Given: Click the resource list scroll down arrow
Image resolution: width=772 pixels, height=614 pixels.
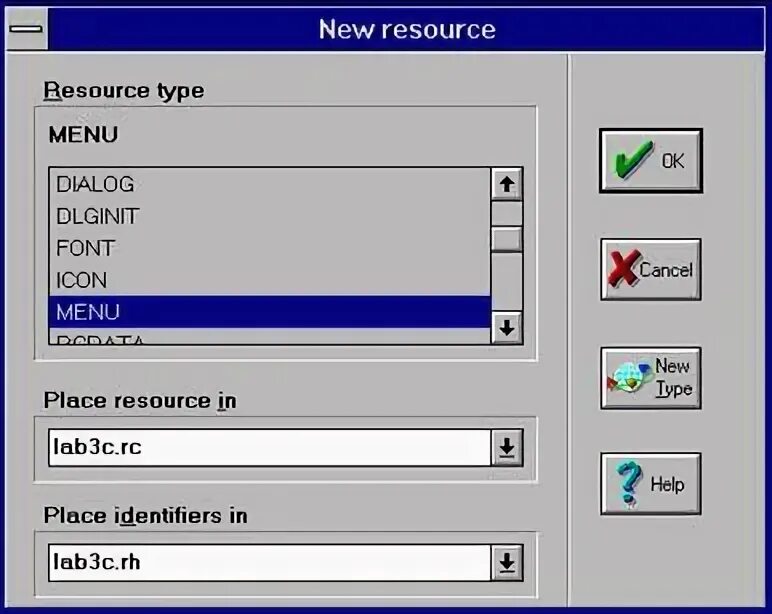Looking at the screenshot, I should [x=507, y=327].
